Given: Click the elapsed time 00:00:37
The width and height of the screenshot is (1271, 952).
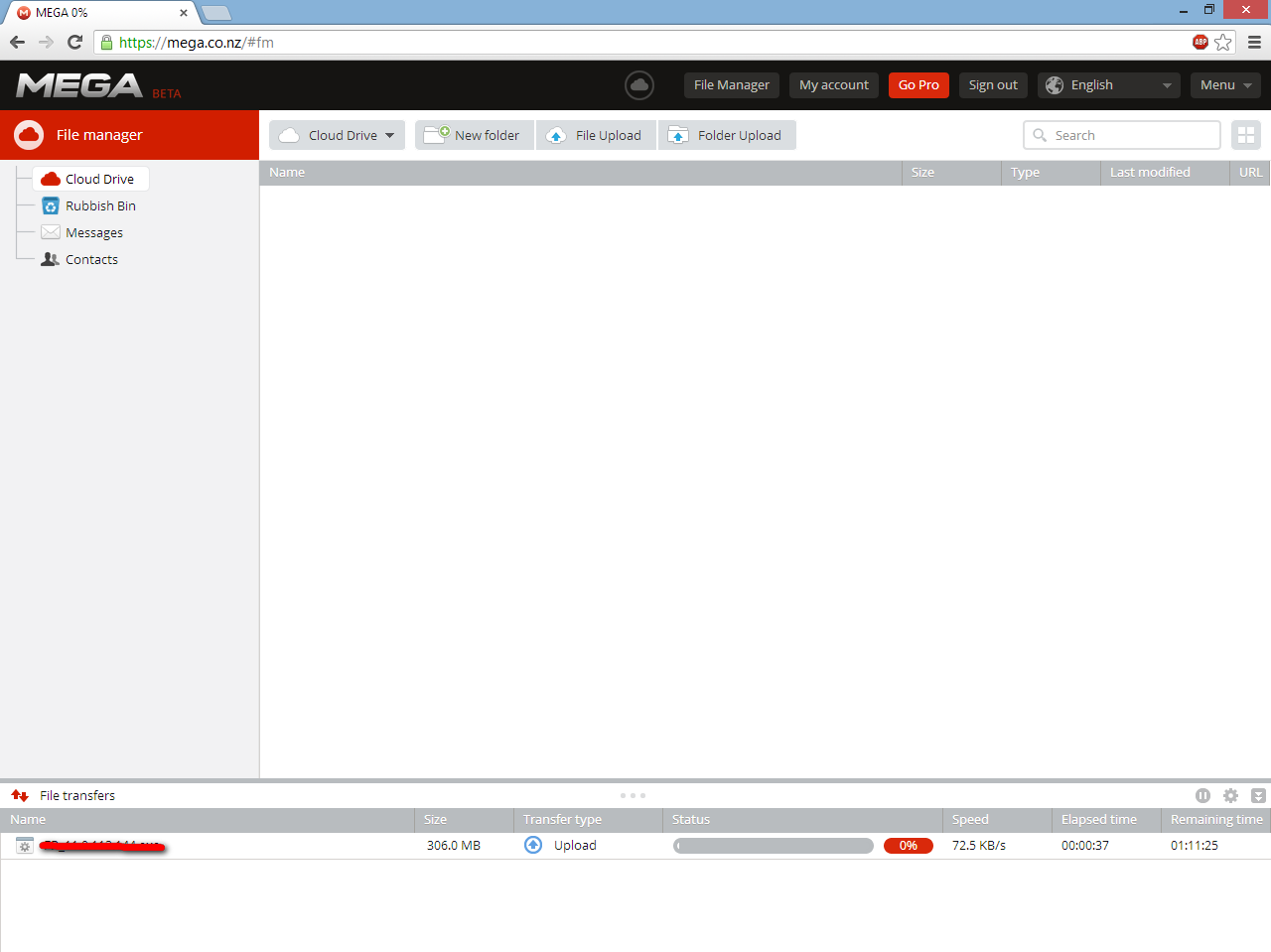Looking at the screenshot, I should [x=1085, y=846].
